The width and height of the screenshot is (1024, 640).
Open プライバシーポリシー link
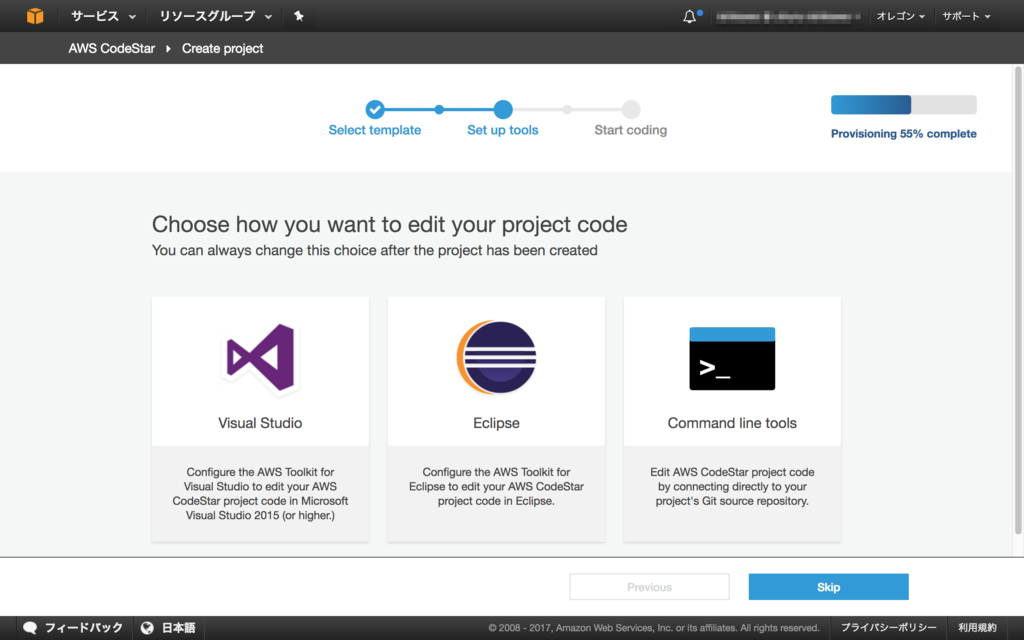click(888, 628)
